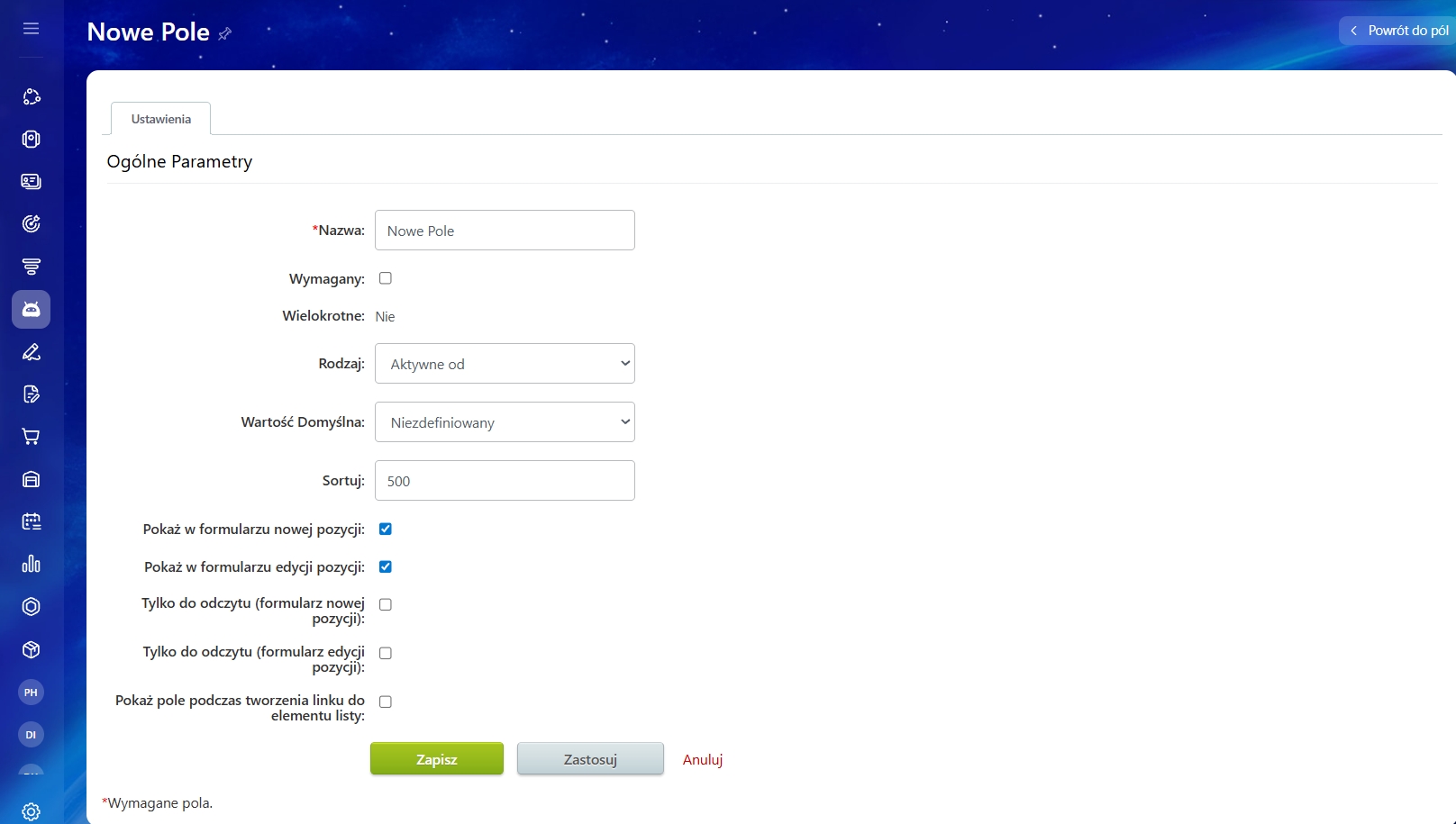Open the collaboration circles icon in the sidebar
Viewport: 1456px width, 824px height.
(x=31, y=96)
